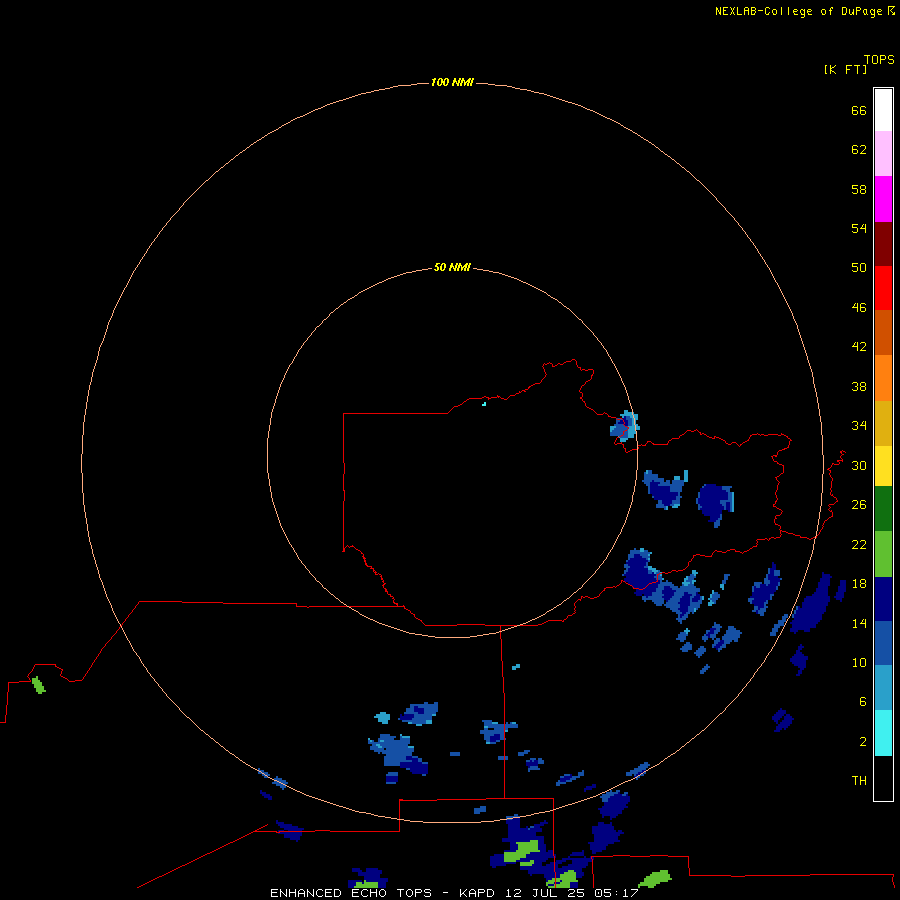Screen dimensions: 900x900
Task: Click the black TH threshold swatch
Action: tap(883, 778)
